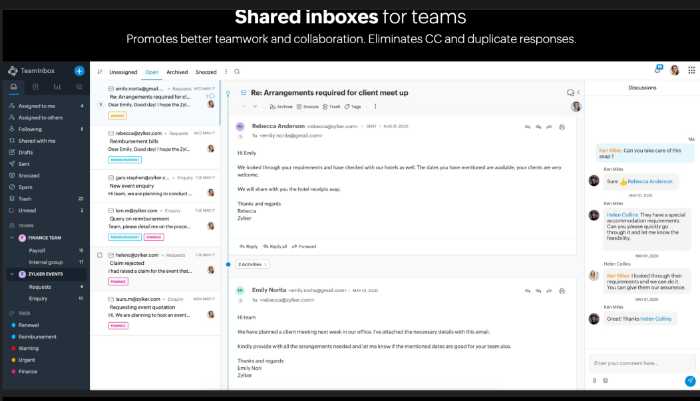
Task: Open more options in thread toolbar
Action: tap(375, 107)
